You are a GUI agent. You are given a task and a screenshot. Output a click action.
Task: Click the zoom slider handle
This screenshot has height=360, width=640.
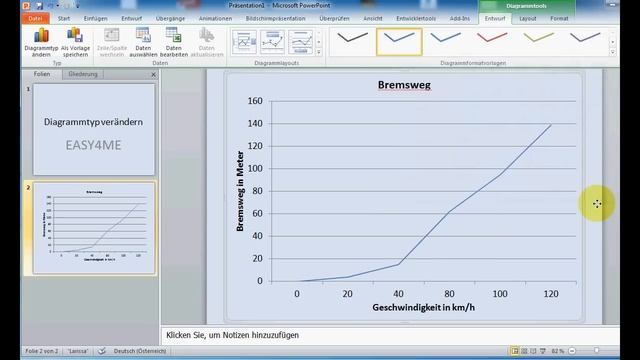coord(596,351)
